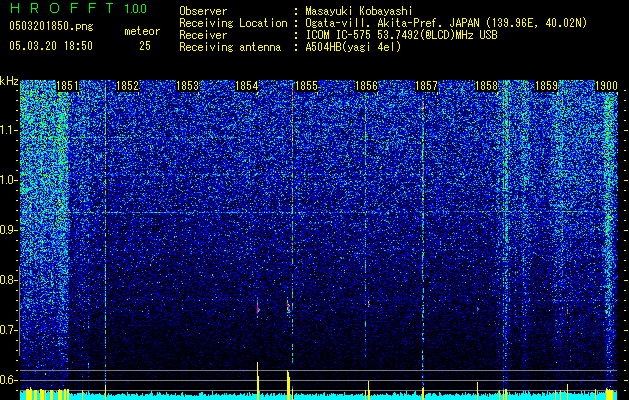Image resolution: width=629 pixels, height=400 pixels.
Task: Click the HROFFT 1.0.0 title text
Action: 78,8
